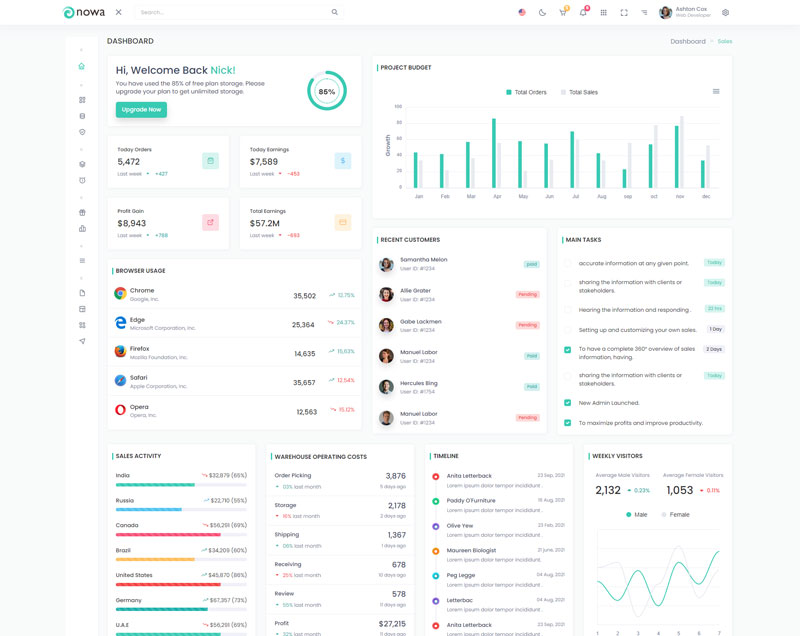Open the notifications bell
The width and height of the screenshot is (800, 636).
click(583, 13)
